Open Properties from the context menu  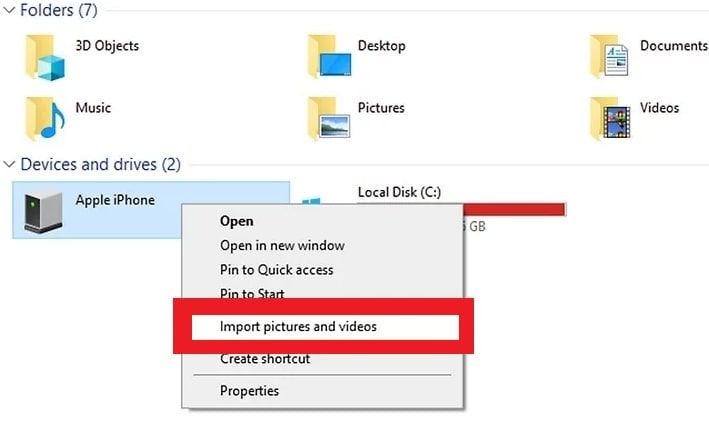point(249,391)
